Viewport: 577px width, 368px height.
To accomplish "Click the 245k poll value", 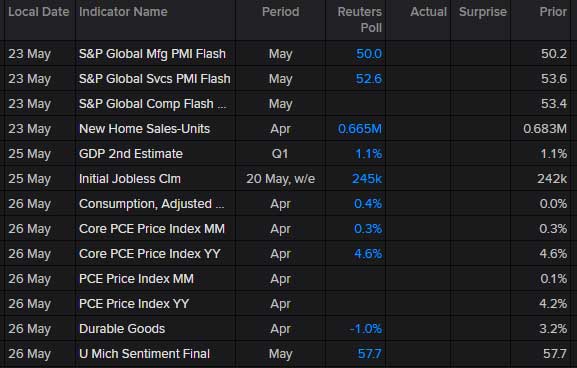I will [367, 179].
